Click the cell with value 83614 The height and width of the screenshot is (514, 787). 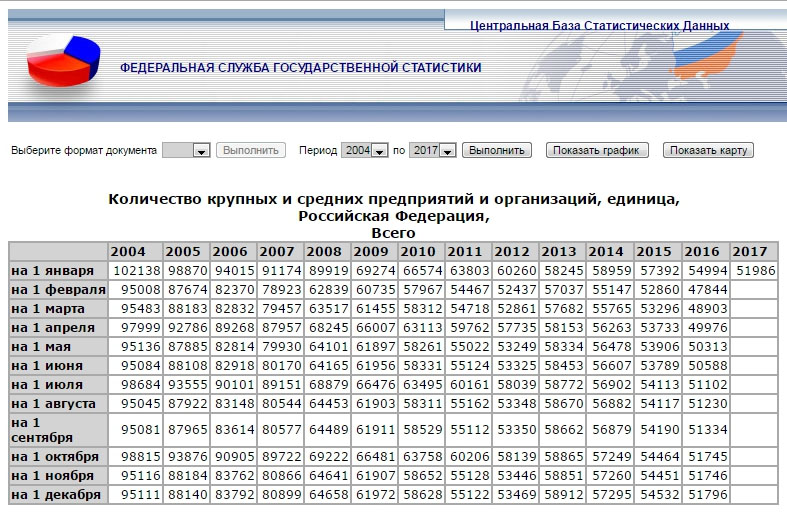[233, 430]
